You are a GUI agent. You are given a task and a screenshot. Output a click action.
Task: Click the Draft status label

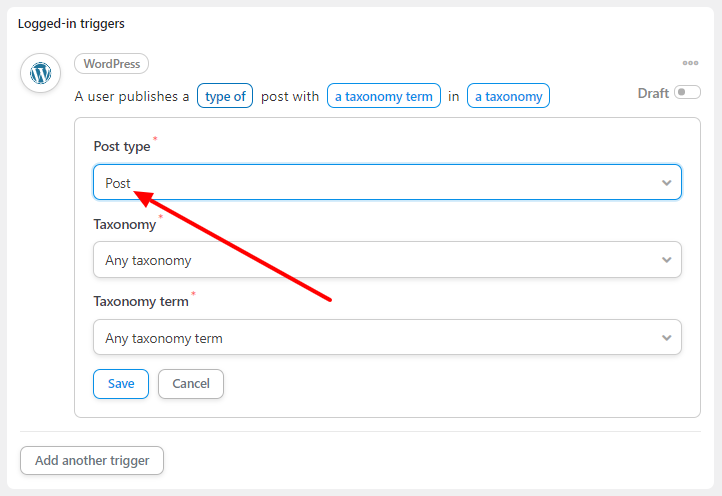click(652, 93)
